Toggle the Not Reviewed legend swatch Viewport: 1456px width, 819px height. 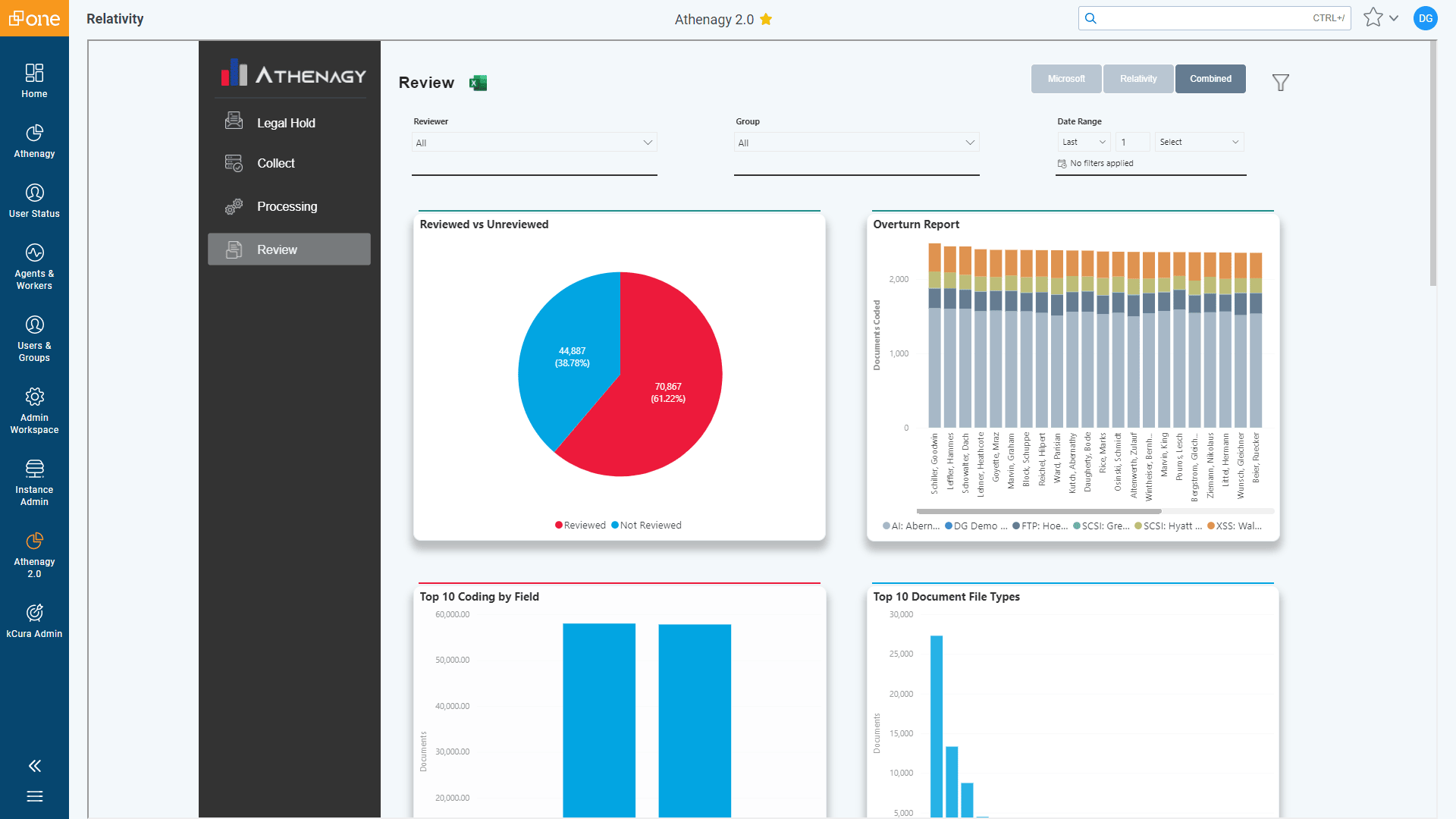point(615,525)
